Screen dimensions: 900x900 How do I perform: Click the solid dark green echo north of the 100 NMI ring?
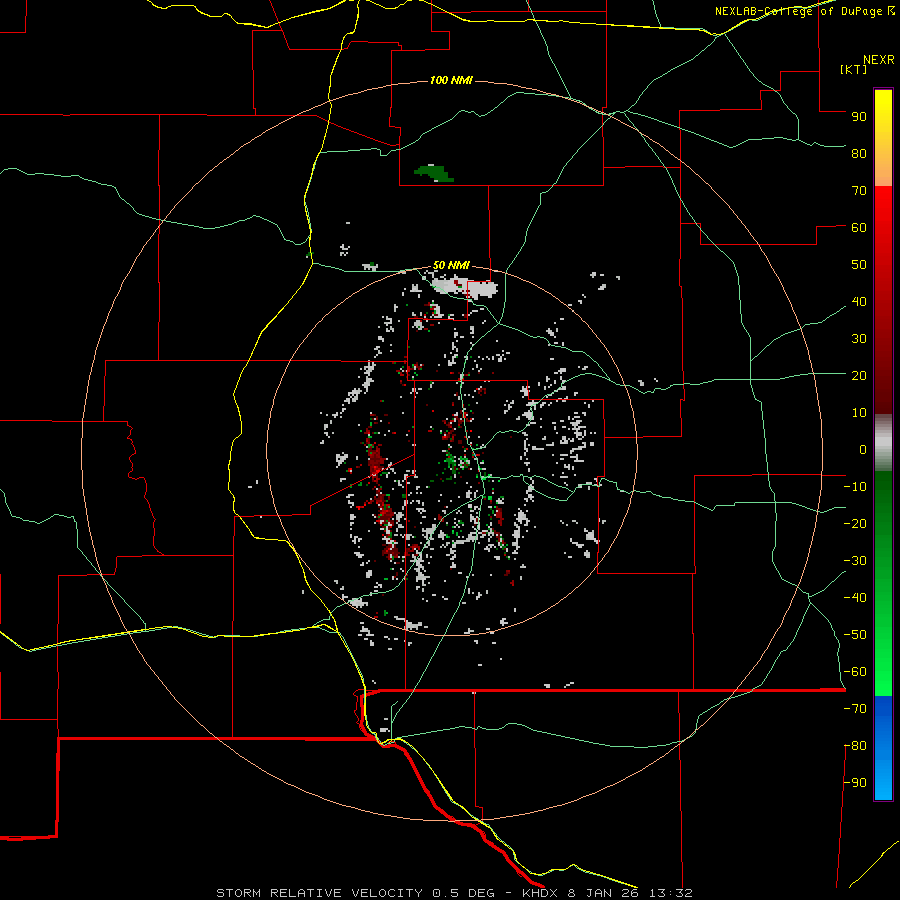435,173
